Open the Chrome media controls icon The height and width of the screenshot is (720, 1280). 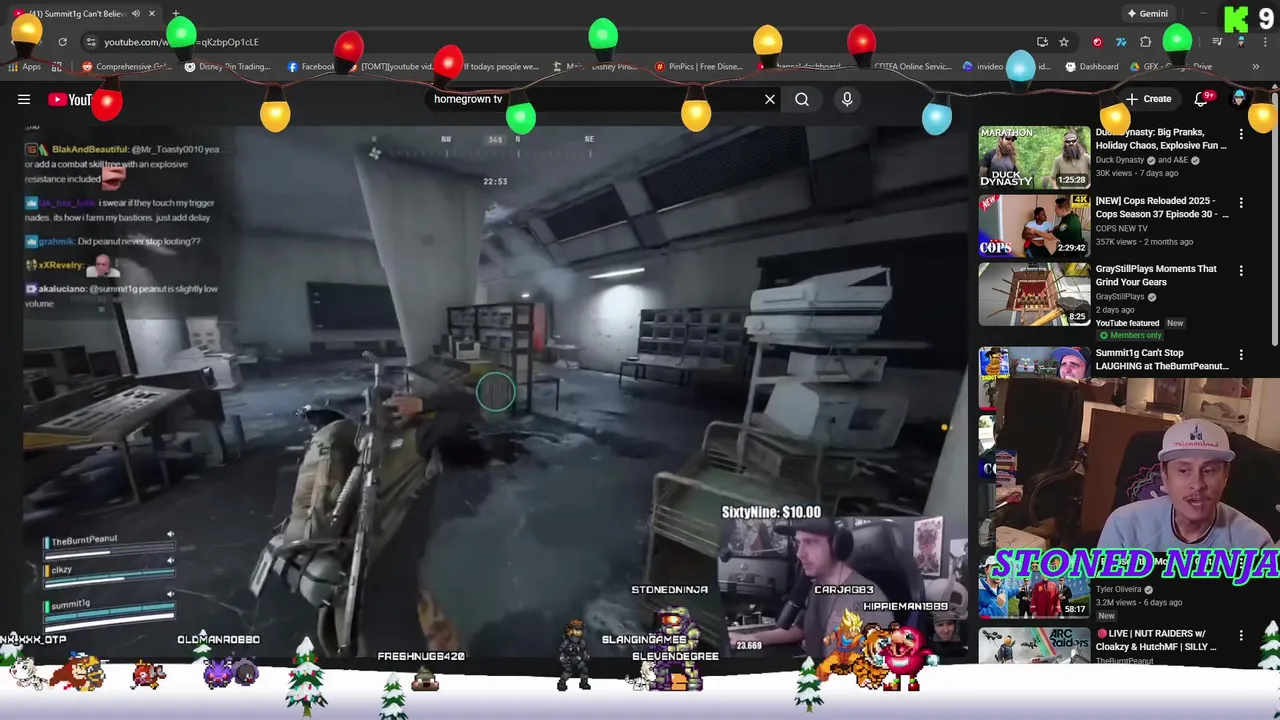click(1217, 42)
